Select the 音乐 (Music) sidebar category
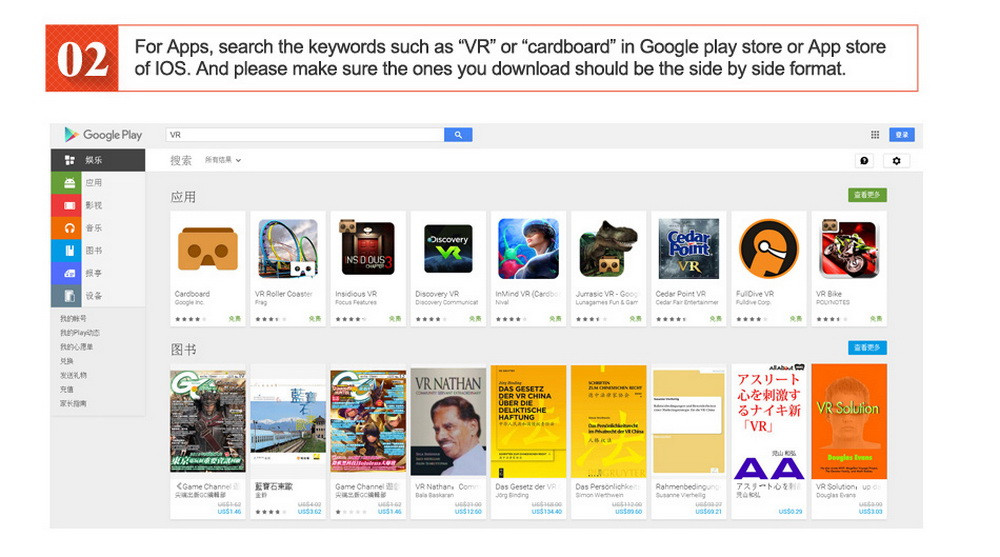 [x=97, y=228]
